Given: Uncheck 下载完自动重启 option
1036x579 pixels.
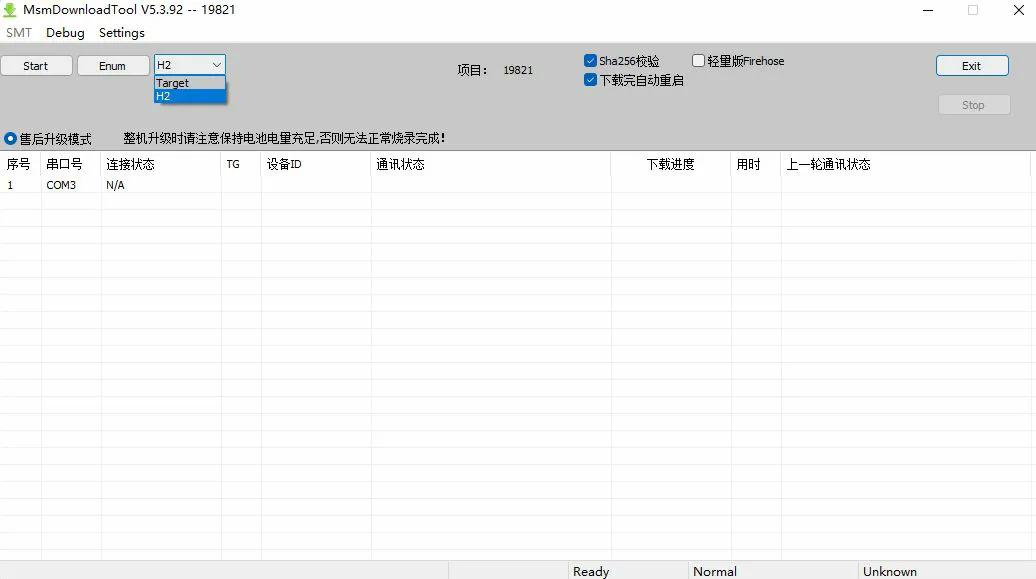Looking at the screenshot, I should [590, 79].
